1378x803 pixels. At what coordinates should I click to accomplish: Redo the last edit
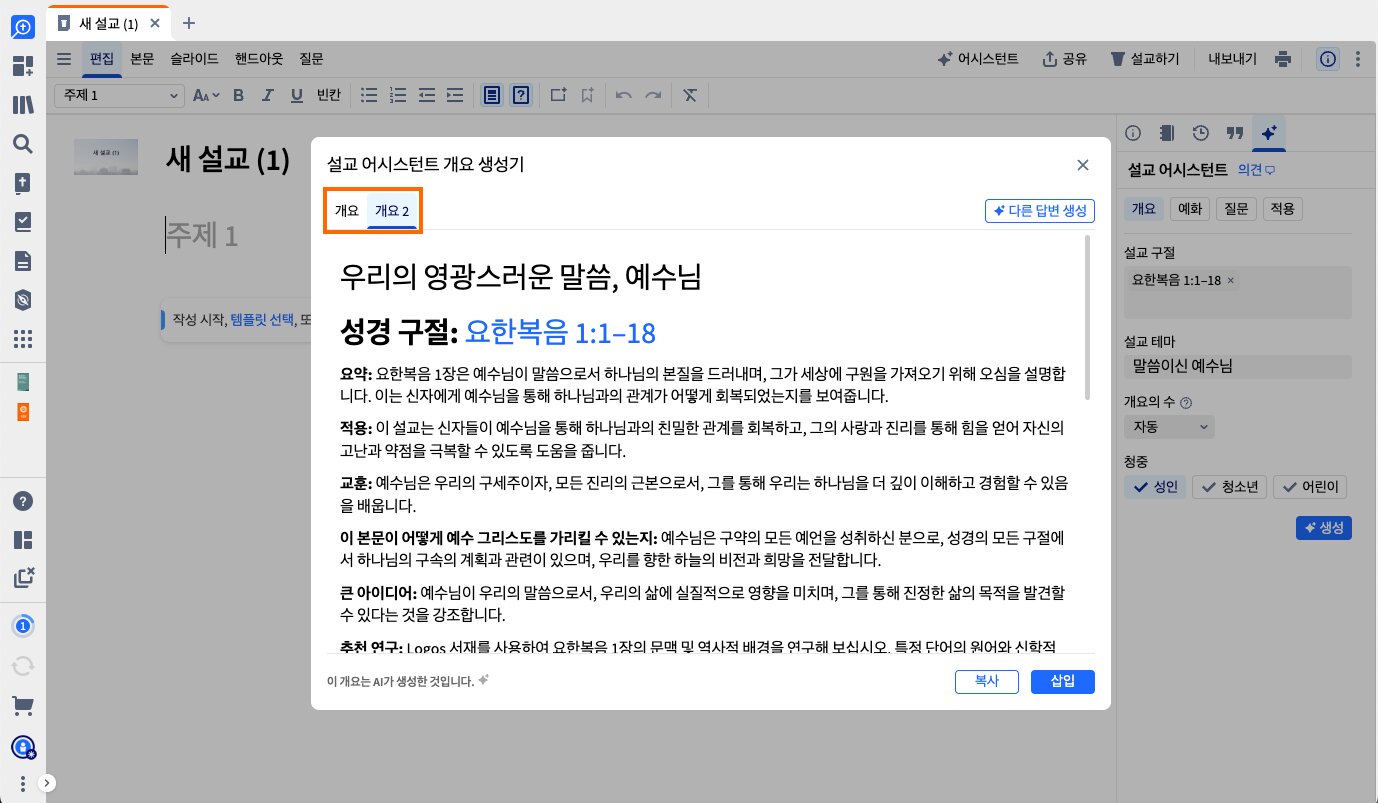[653, 95]
